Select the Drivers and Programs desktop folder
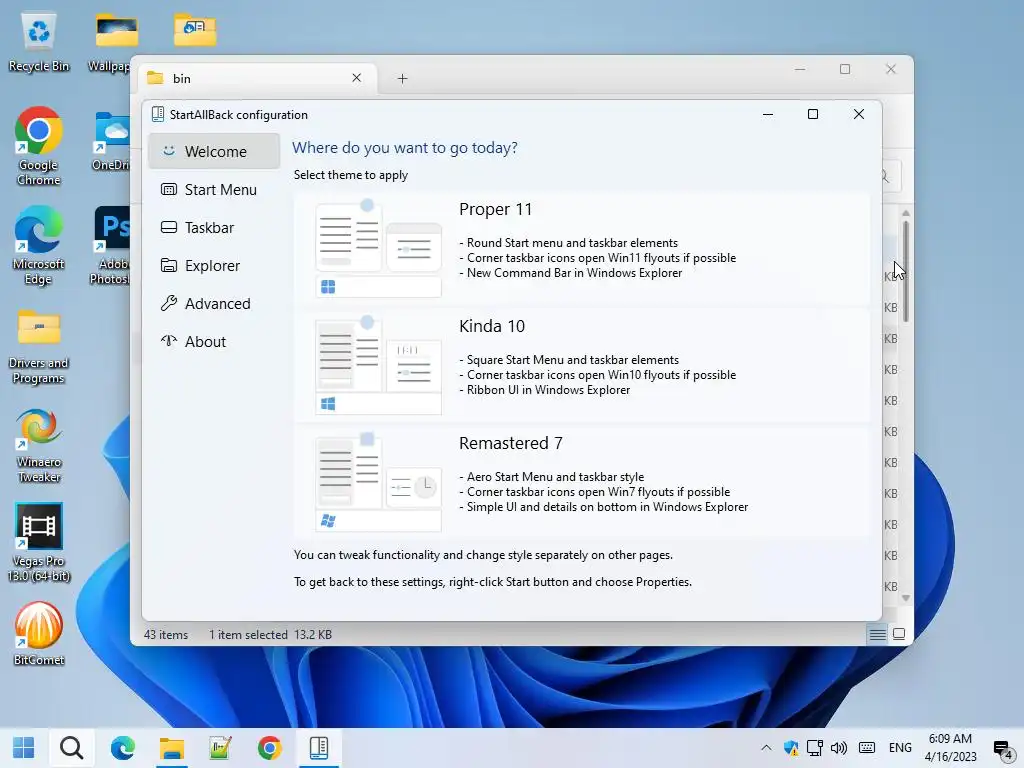The image size is (1024, 768). [x=39, y=346]
